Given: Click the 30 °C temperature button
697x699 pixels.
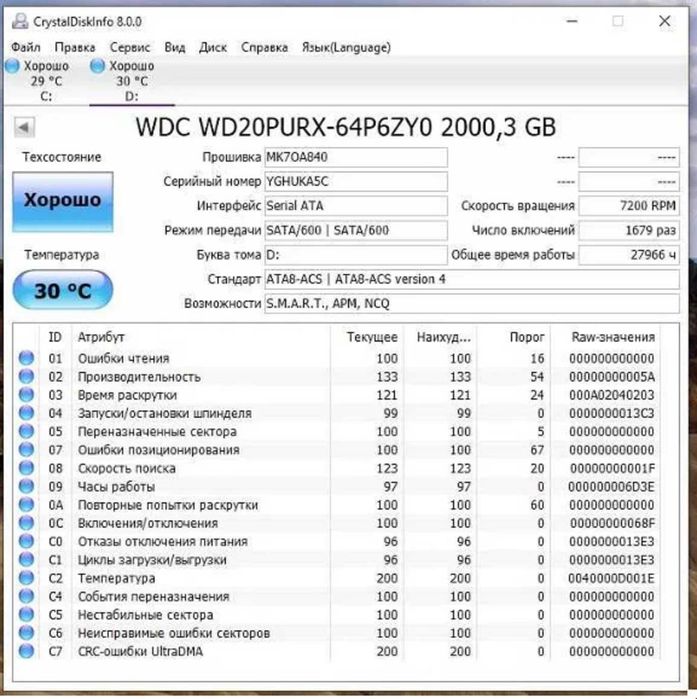Looking at the screenshot, I should (x=63, y=290).
